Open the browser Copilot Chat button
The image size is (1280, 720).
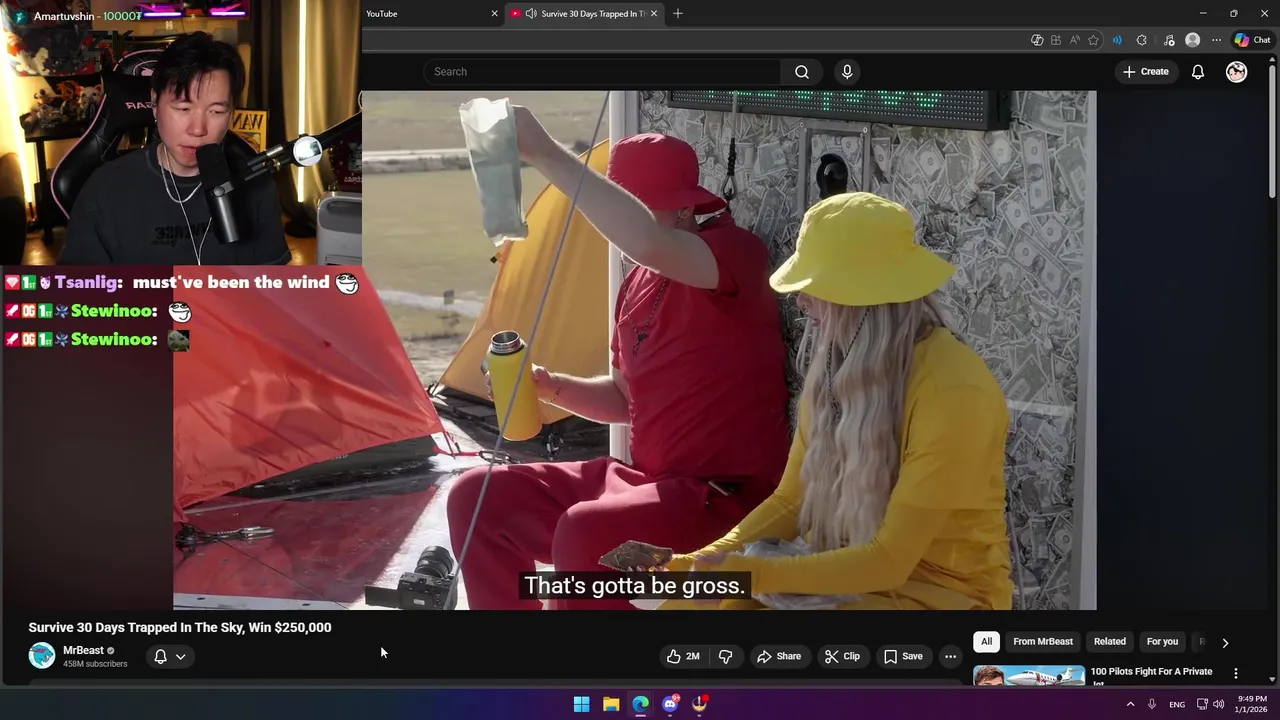(1252, 40)
